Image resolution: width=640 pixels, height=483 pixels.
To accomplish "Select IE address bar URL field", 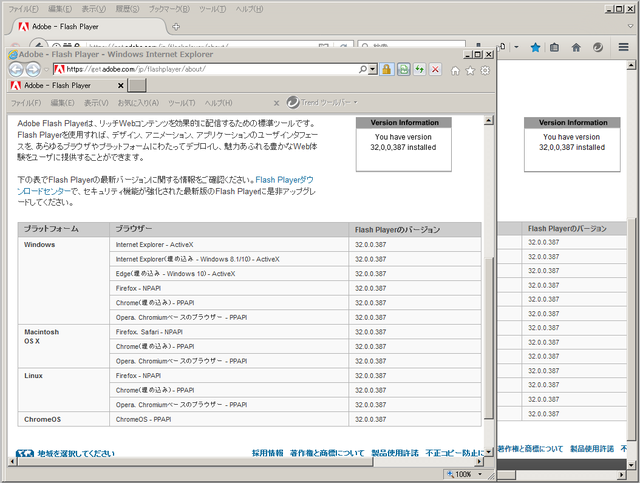I will click(211, 69).
